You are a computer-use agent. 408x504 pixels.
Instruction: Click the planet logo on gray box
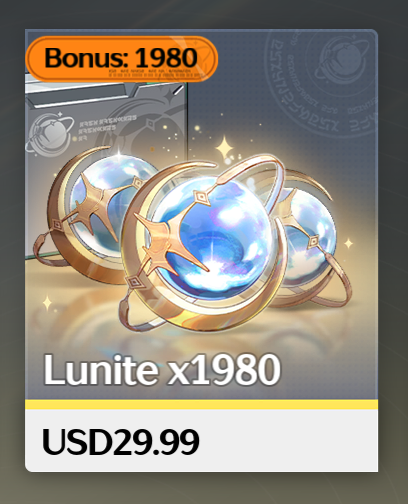click(x=50, y=134)
